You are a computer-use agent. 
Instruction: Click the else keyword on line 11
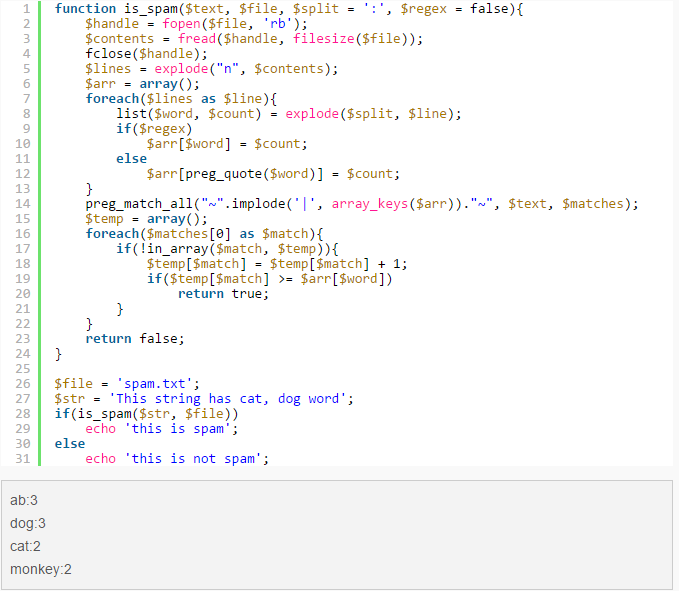coord(131,159)
